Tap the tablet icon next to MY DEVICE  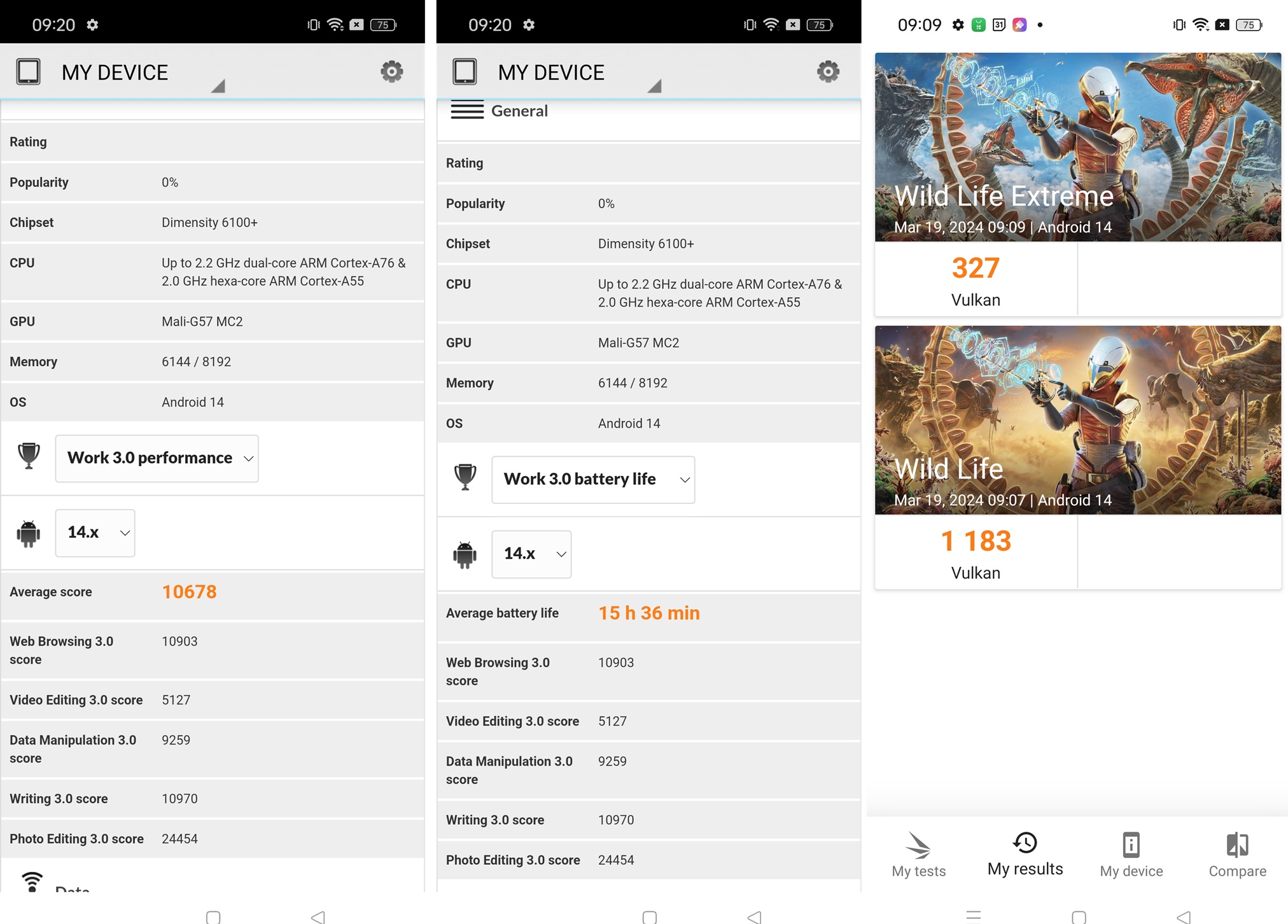click(28, 71)
